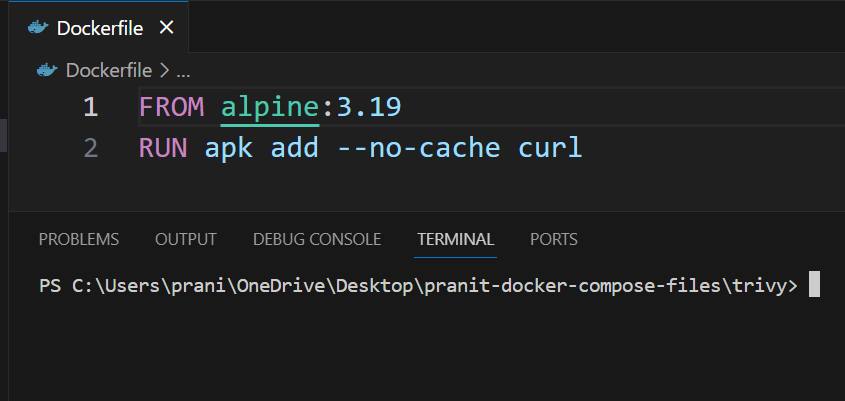
Task: Switch to the PROBLEMS panel tab
Action: pyautogui.click(x=79, y=239)
